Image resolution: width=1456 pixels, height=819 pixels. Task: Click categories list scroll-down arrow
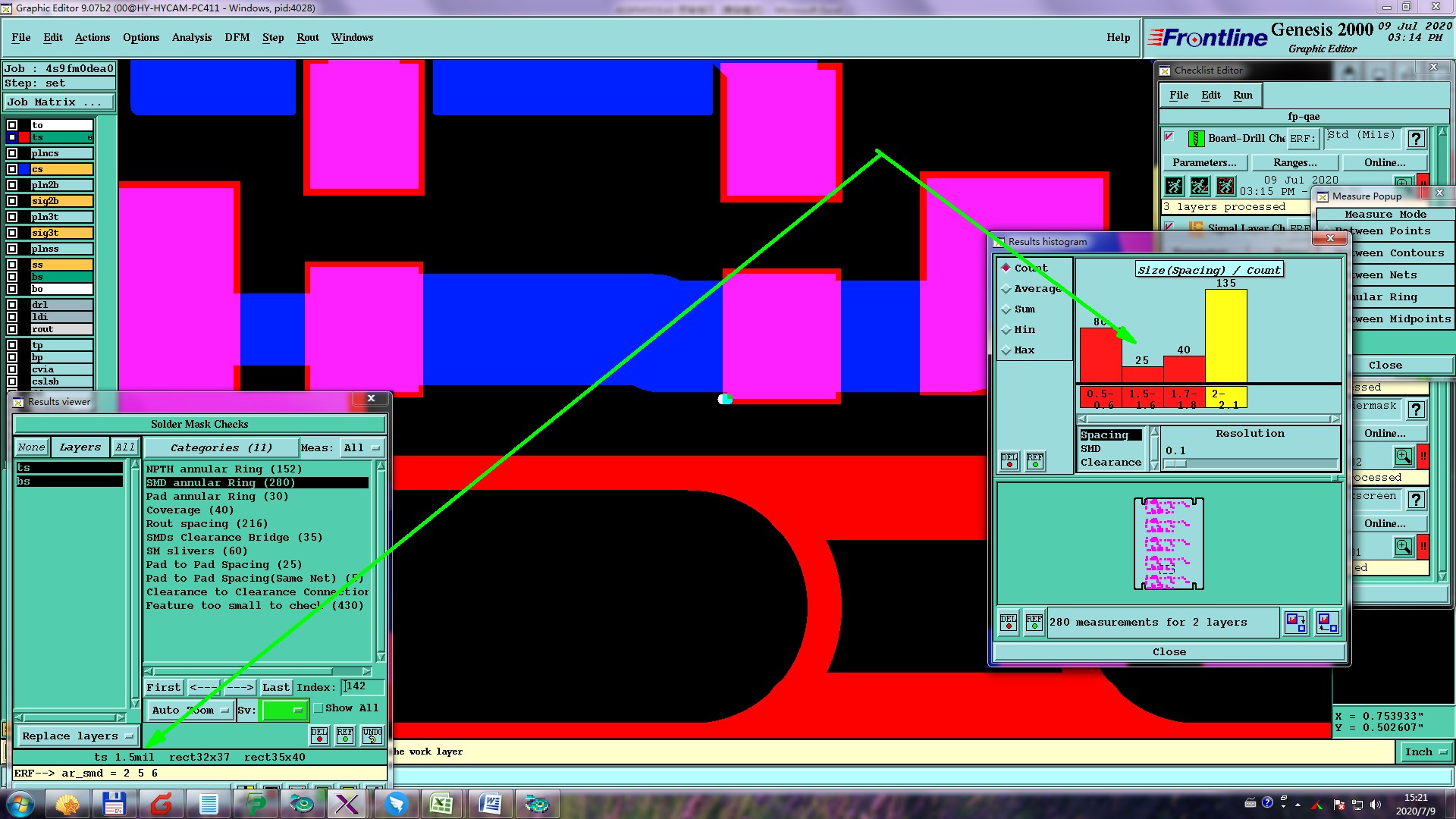pyautogui.click(x=381, y=657)
